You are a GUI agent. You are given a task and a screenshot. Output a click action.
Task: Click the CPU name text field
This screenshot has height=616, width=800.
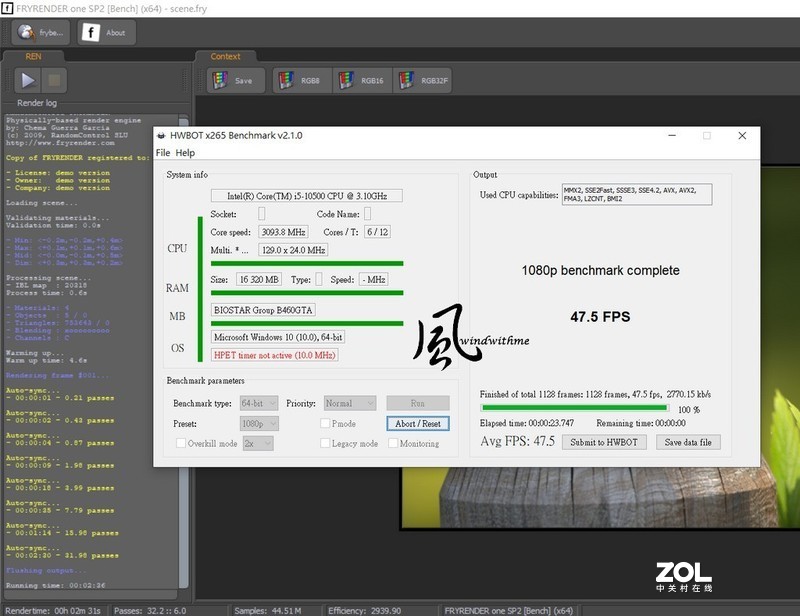point(307,196)
